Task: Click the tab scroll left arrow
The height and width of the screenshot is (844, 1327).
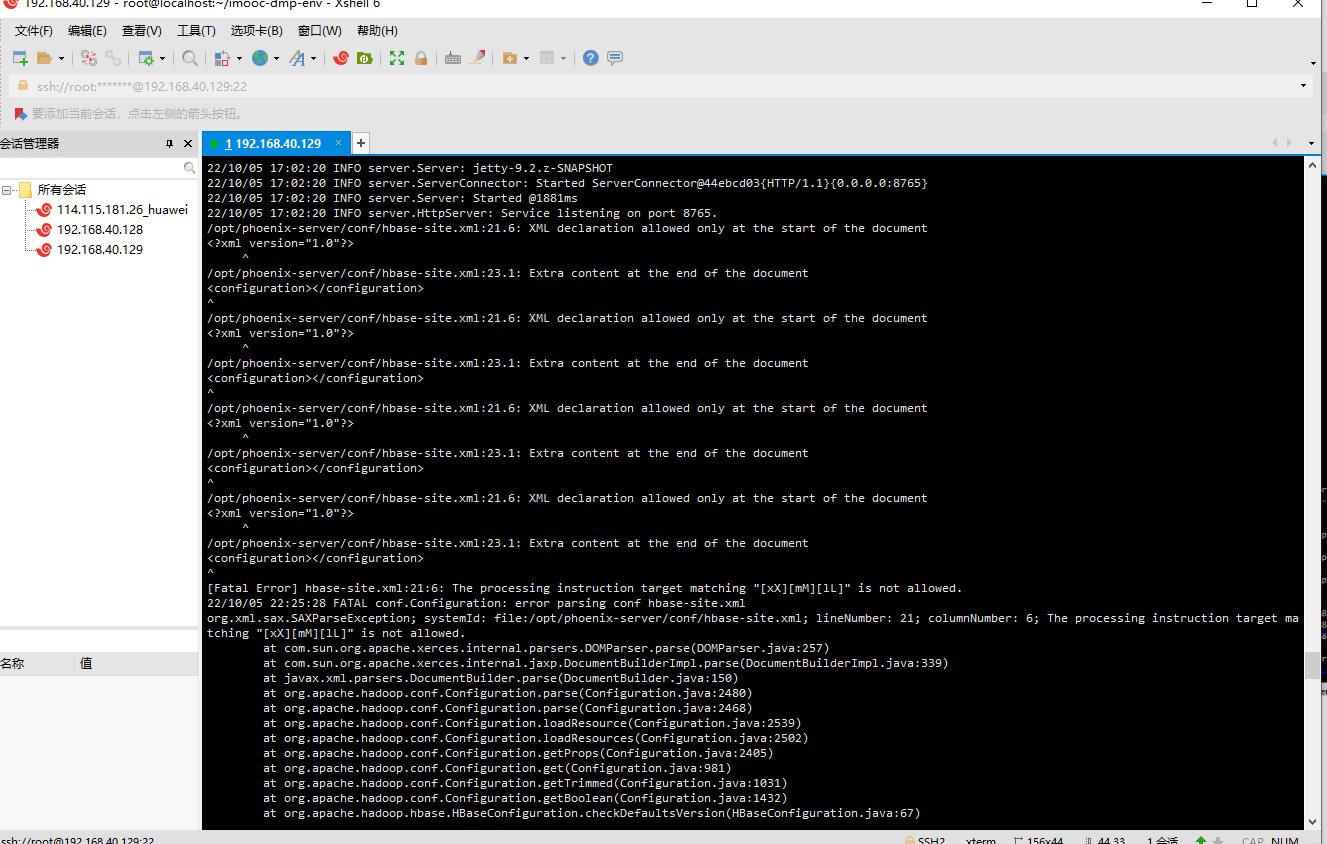Action: (1275, 143)
